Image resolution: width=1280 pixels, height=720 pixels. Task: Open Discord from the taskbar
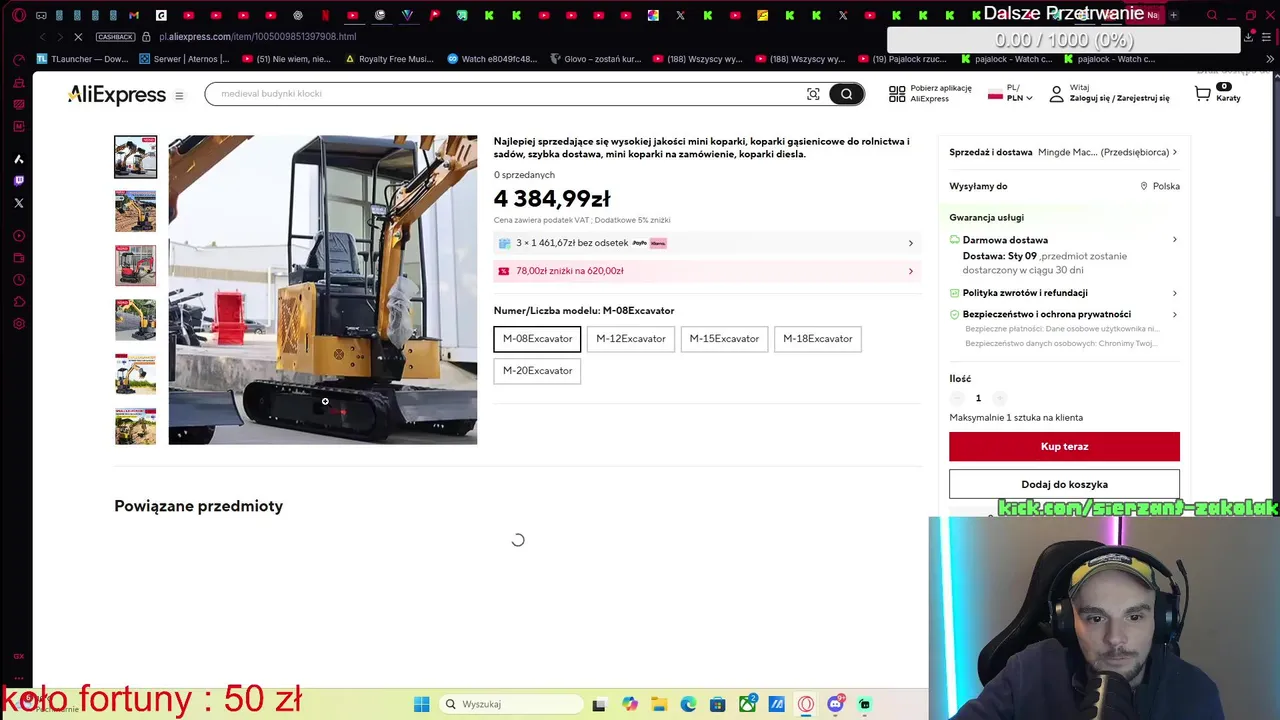coord(835,704)
